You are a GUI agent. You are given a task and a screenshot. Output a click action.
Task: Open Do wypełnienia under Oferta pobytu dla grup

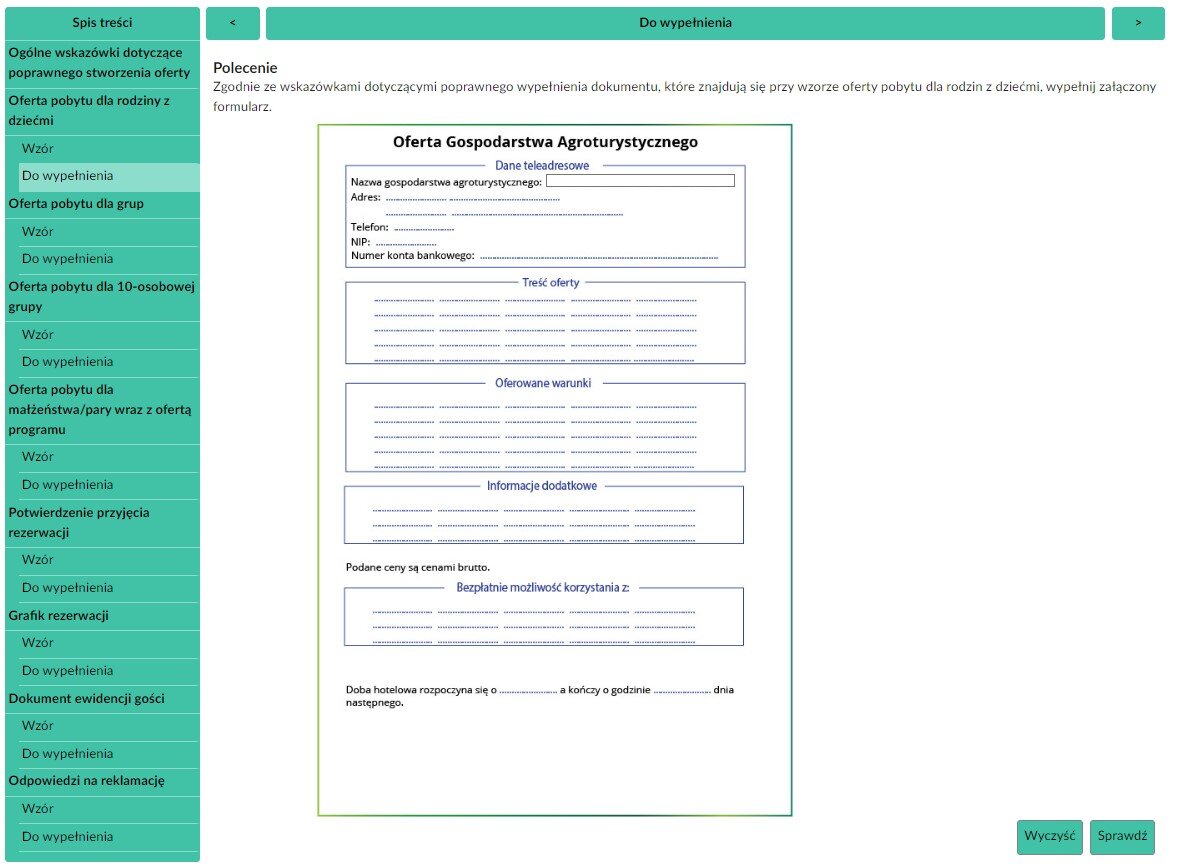pyautogui.click(x=67, y=258)
